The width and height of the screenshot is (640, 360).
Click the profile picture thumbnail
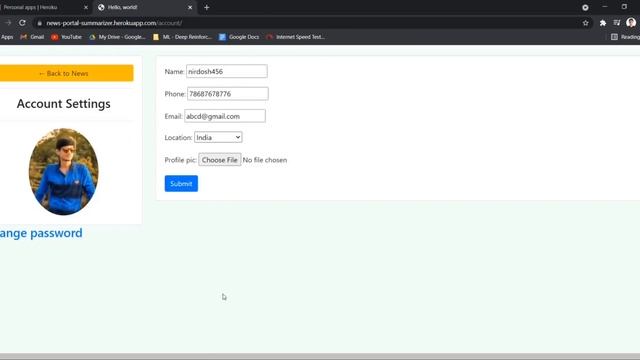click(64, 171)
